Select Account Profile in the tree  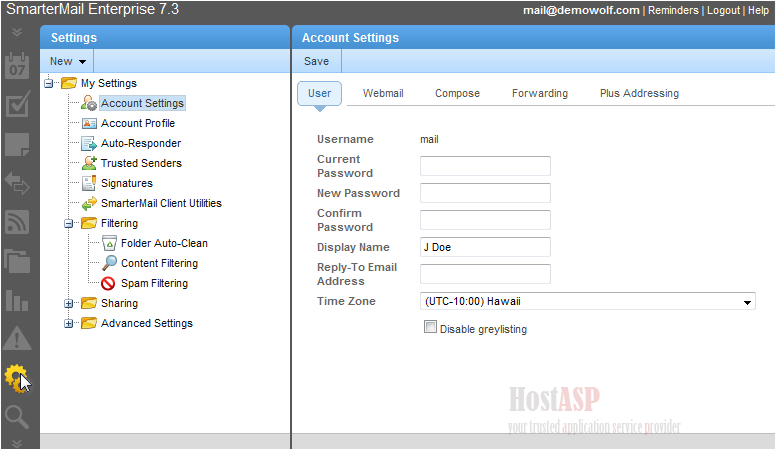point(138,123)
